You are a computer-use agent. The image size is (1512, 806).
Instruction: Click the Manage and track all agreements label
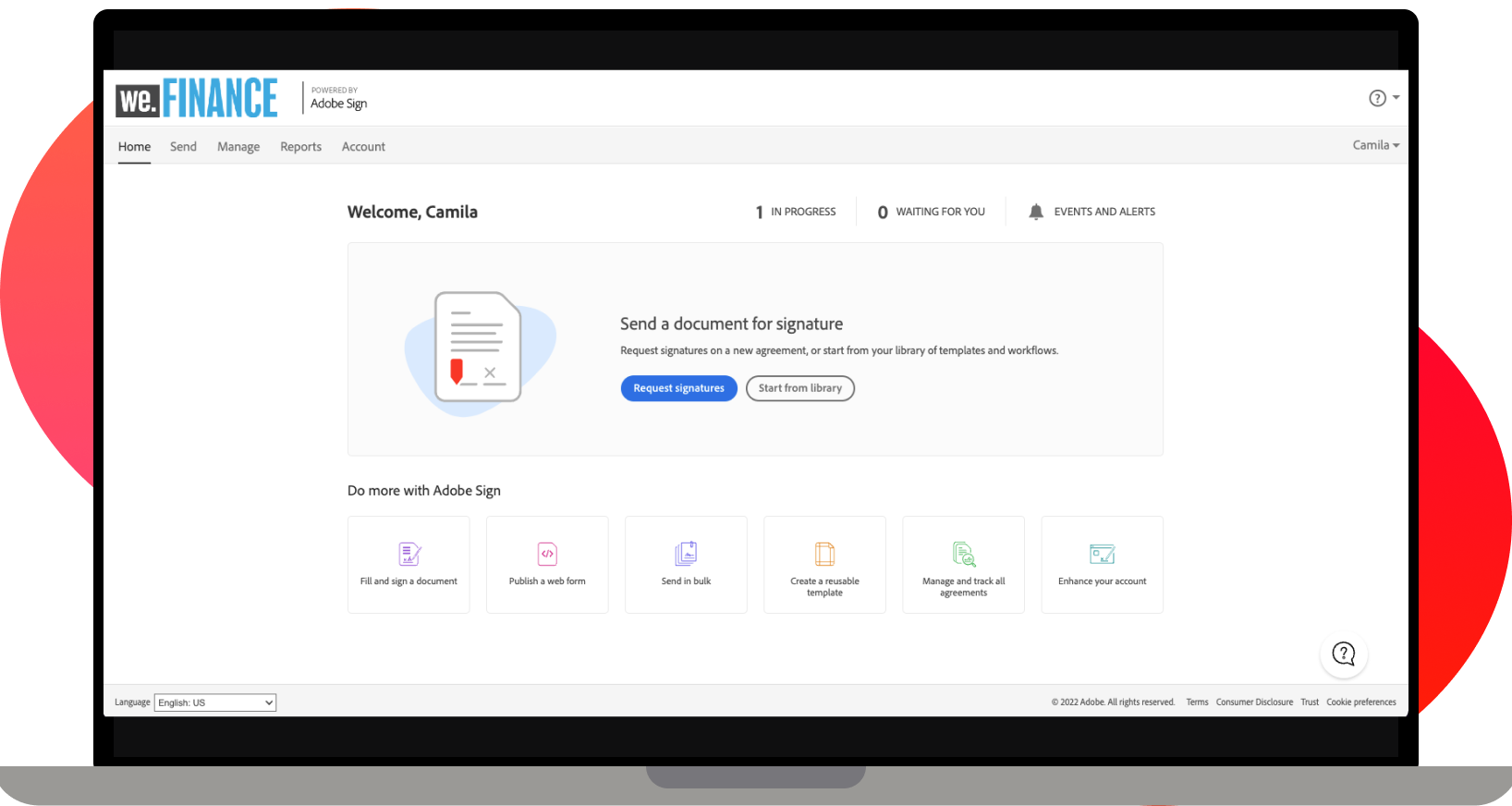point(964,587)
